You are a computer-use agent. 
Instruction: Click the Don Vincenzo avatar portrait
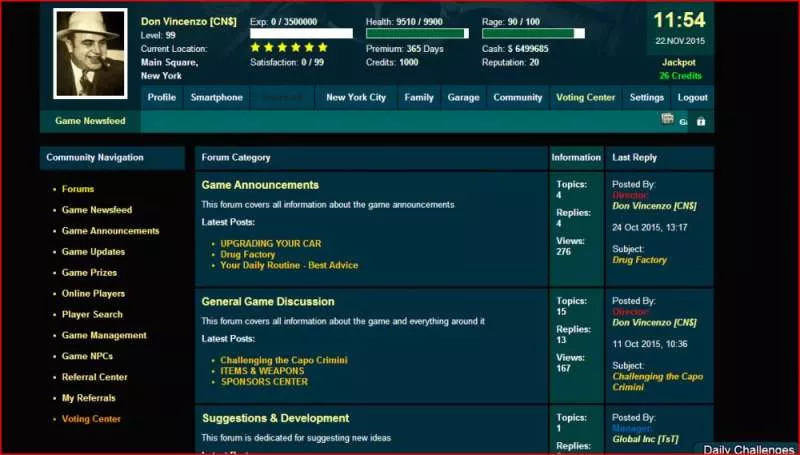90,54
